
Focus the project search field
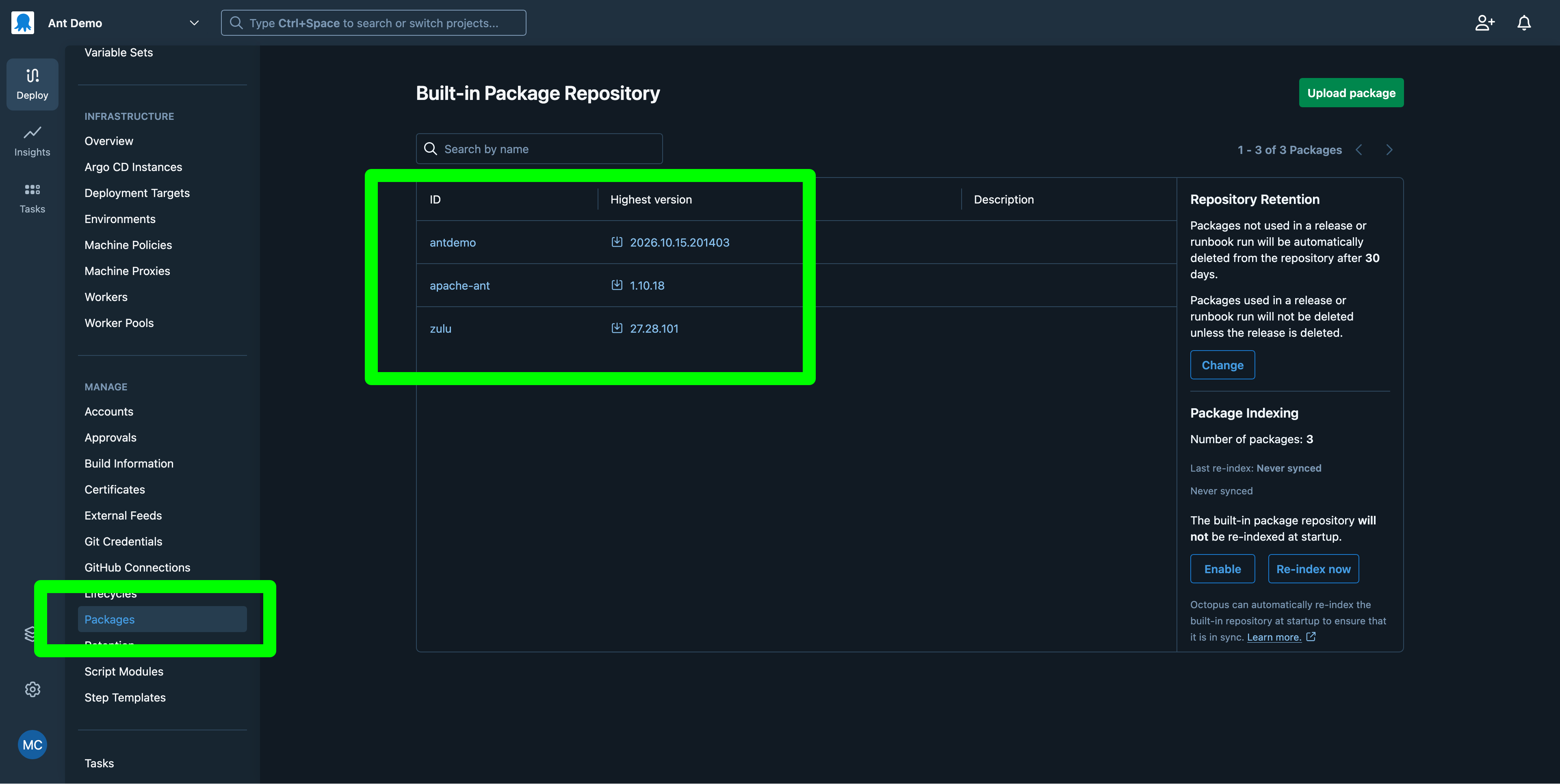(x=373, y=23)
